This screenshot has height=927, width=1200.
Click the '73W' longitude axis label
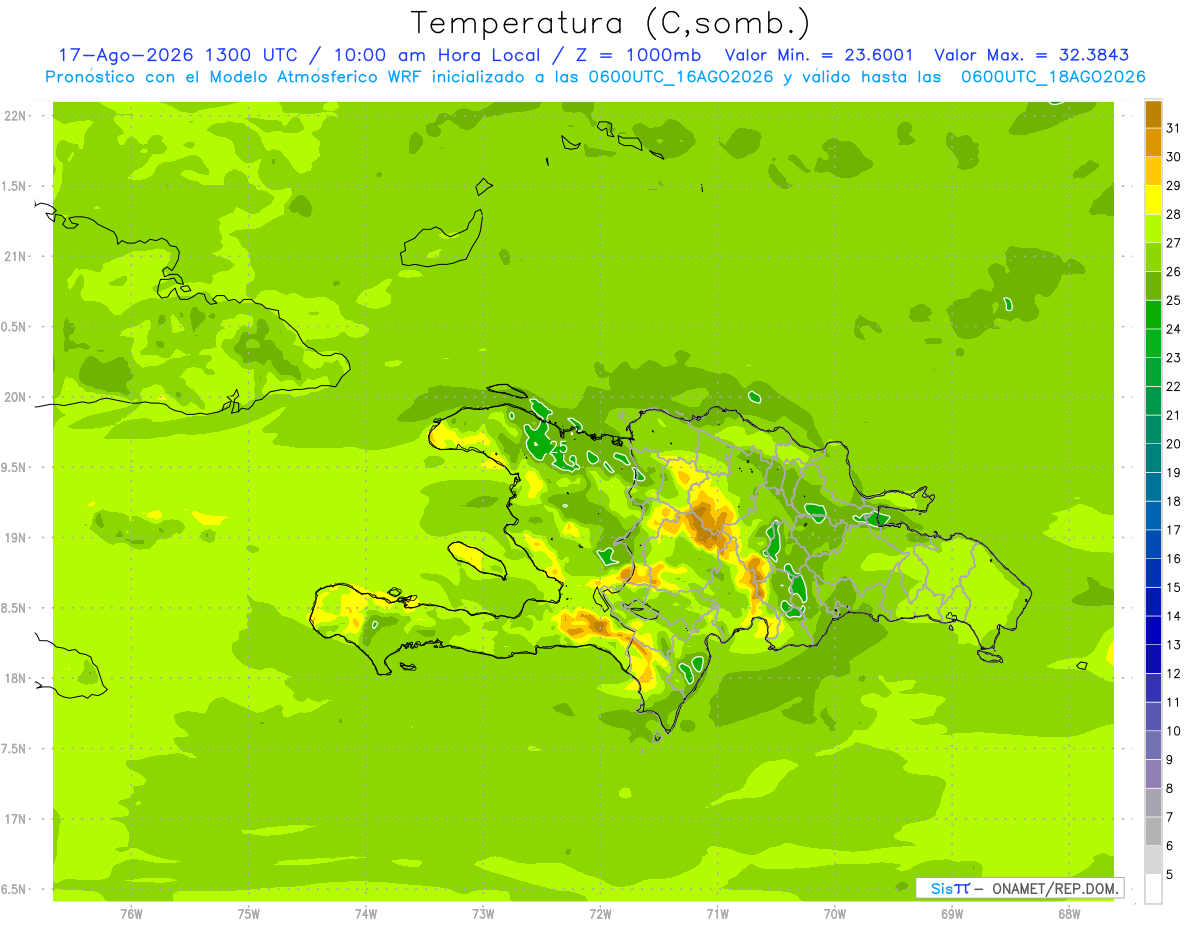[483, 913]
